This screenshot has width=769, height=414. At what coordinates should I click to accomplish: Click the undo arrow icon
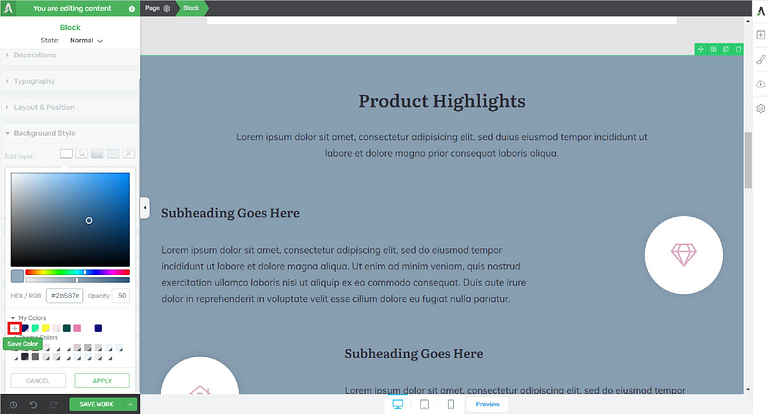tap(34, 404)
